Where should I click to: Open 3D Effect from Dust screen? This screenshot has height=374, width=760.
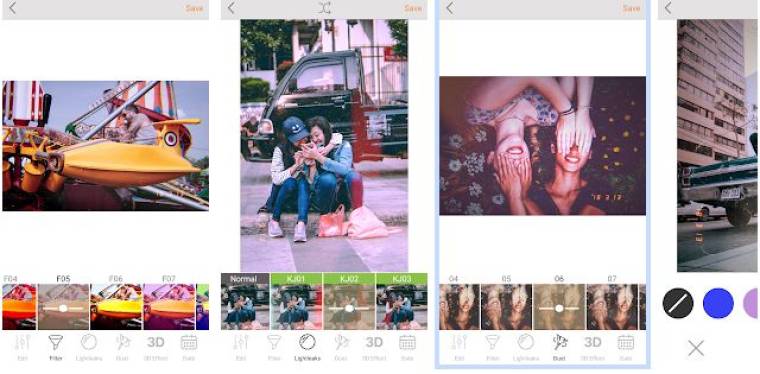pyautogui.click(x=593, y=348)
